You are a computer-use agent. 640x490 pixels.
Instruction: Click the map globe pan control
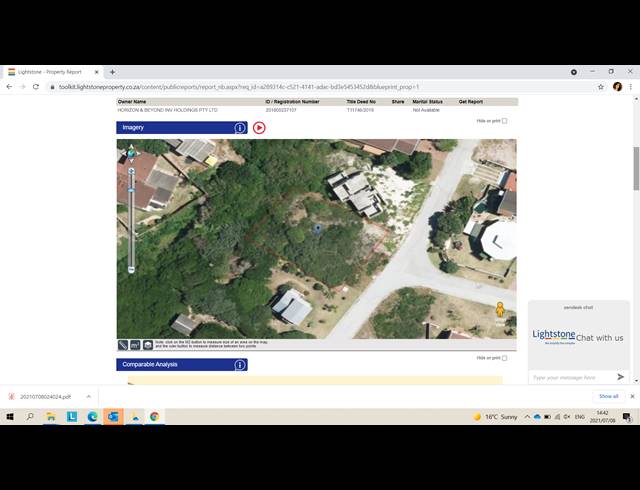[131, 154]
